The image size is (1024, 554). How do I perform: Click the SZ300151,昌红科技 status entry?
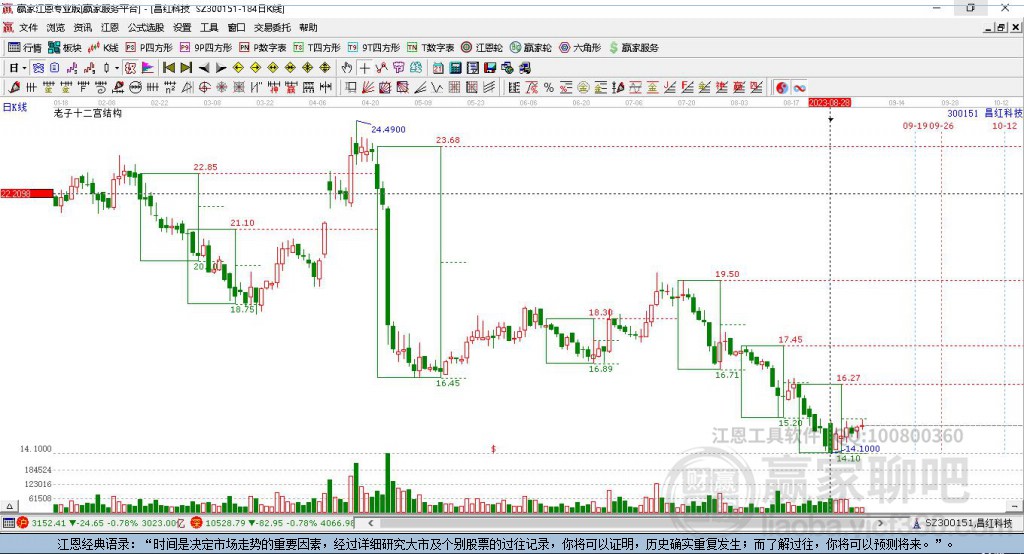point(963,523)
